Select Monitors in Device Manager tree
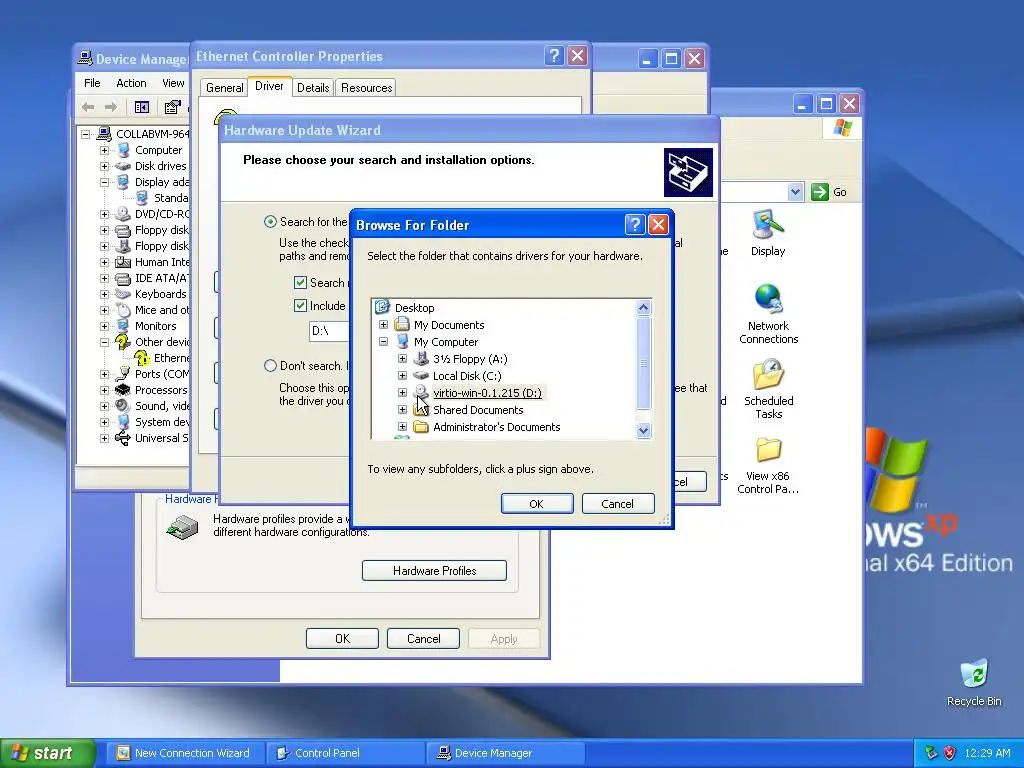Screen dimensions: 1024x768 click(155, 326)
